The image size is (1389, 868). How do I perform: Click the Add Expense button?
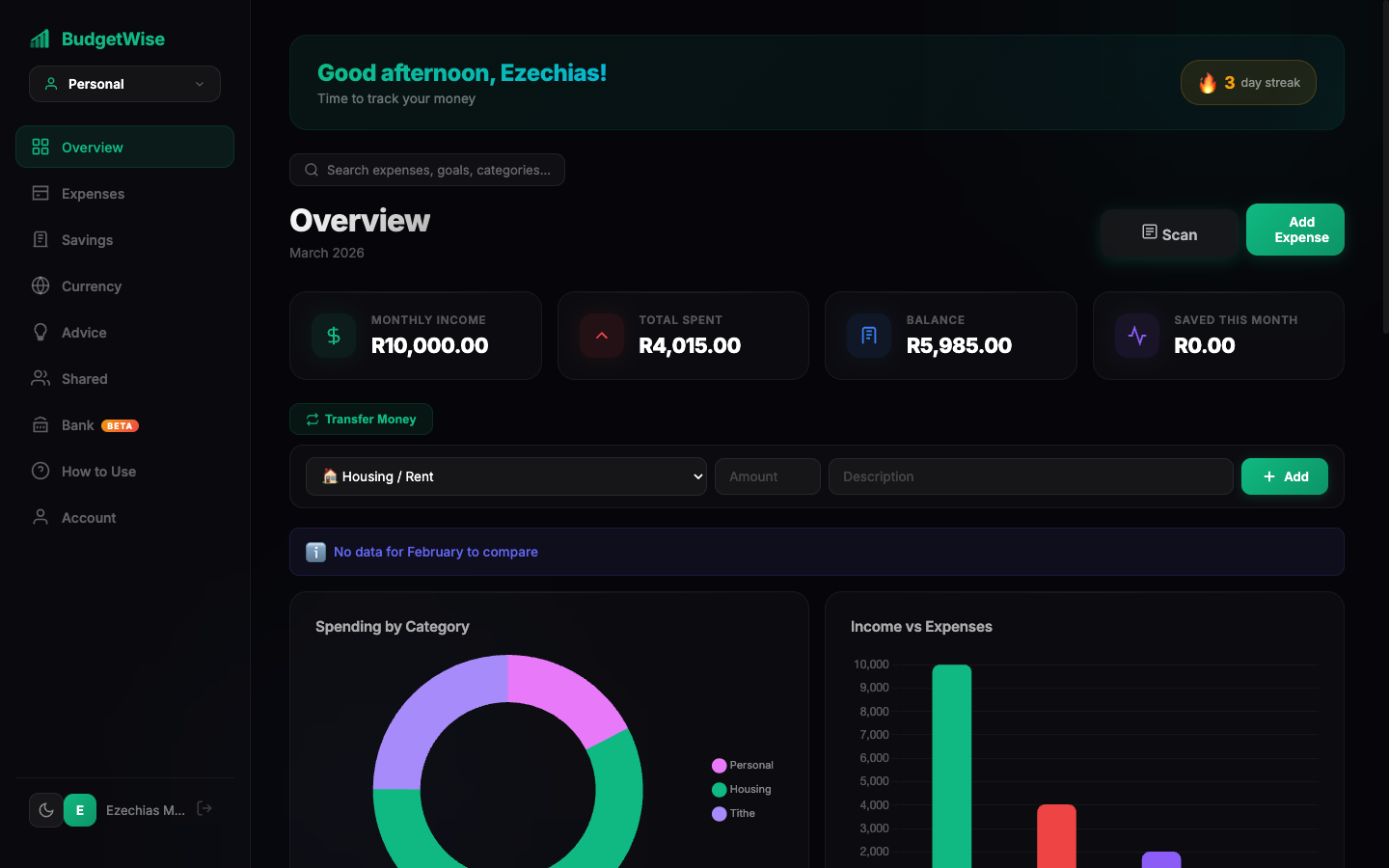1295,230
